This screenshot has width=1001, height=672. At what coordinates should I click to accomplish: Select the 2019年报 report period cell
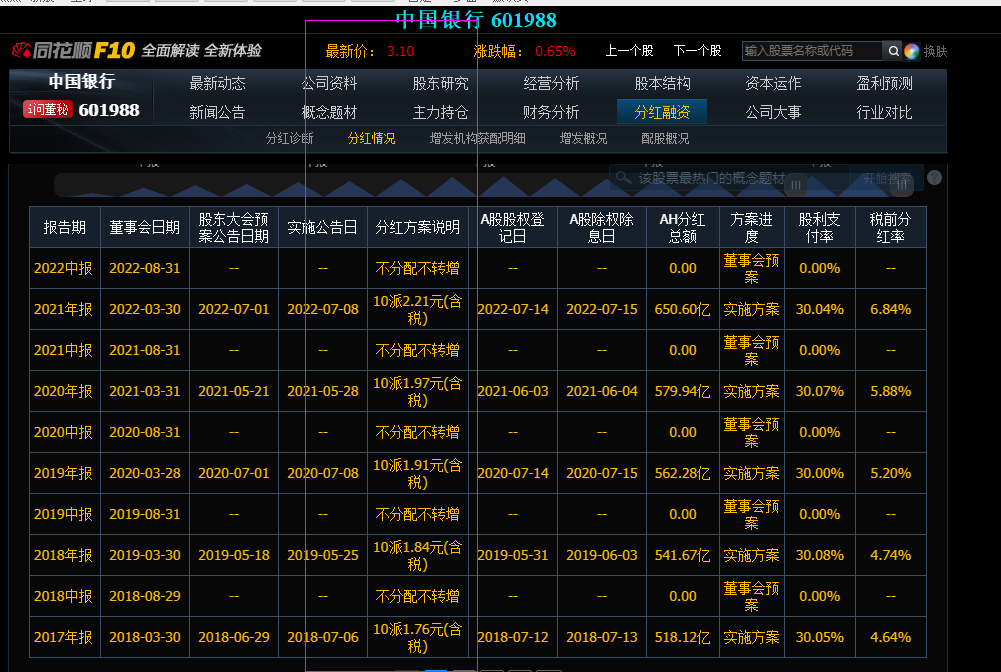[x=64, y=473]
